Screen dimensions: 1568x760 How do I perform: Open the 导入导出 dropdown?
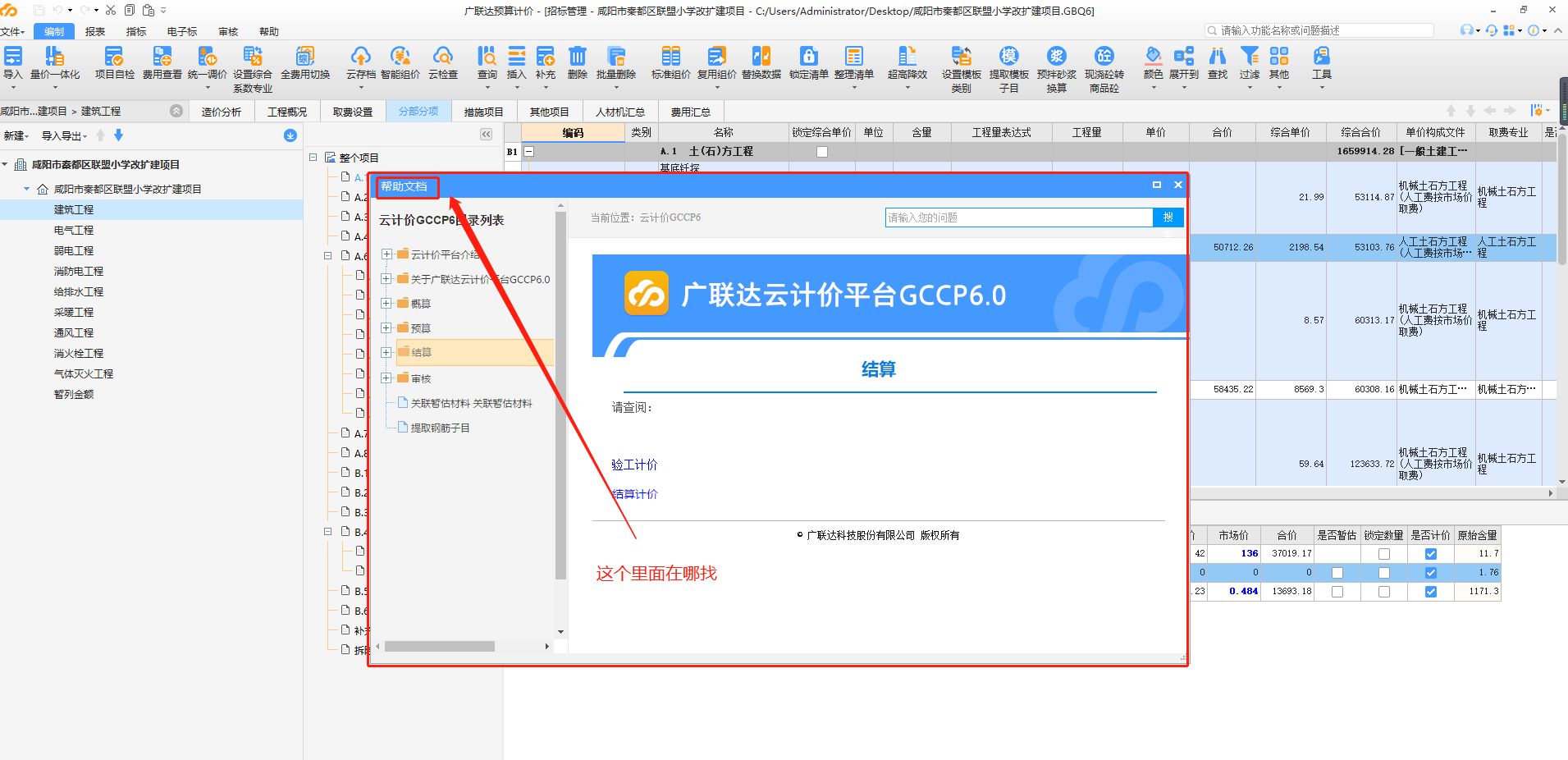64,136
